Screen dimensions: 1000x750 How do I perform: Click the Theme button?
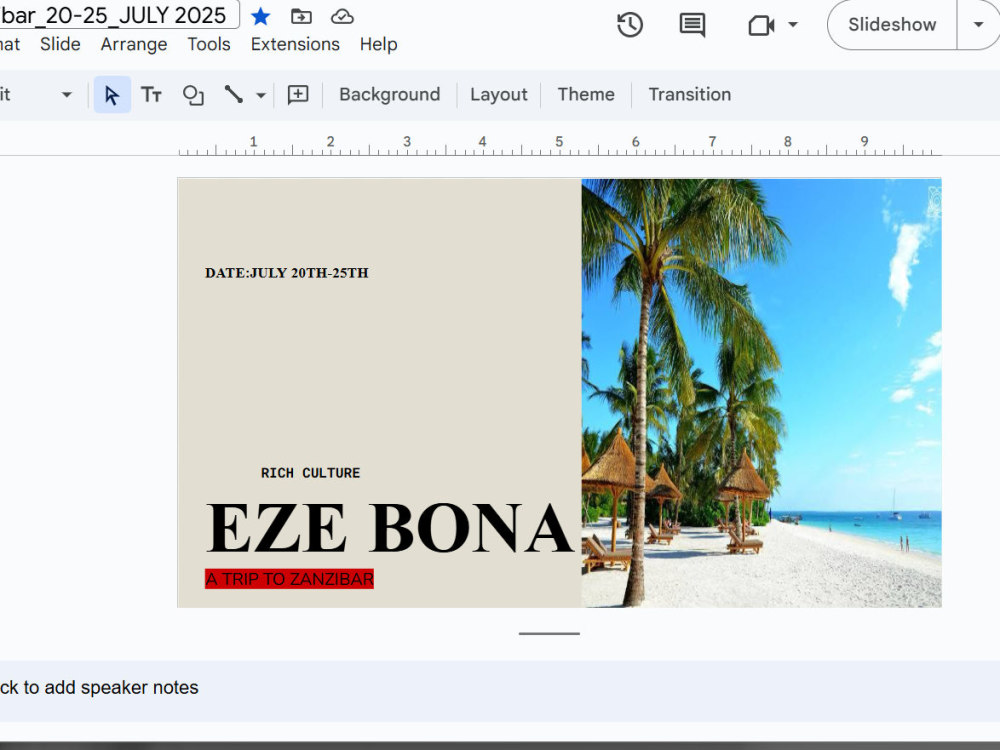586,94
